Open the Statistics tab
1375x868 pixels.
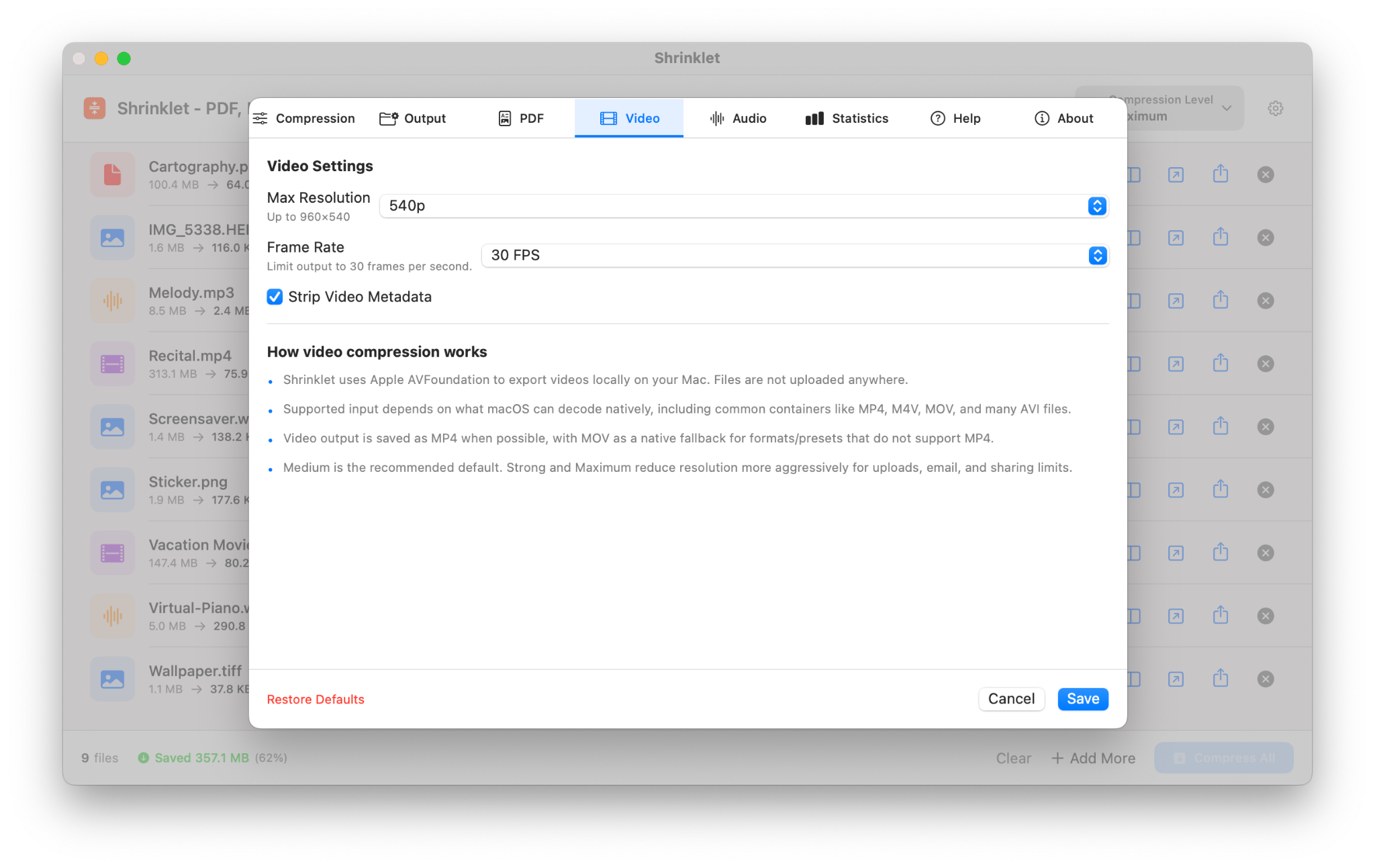click(846, 118)
